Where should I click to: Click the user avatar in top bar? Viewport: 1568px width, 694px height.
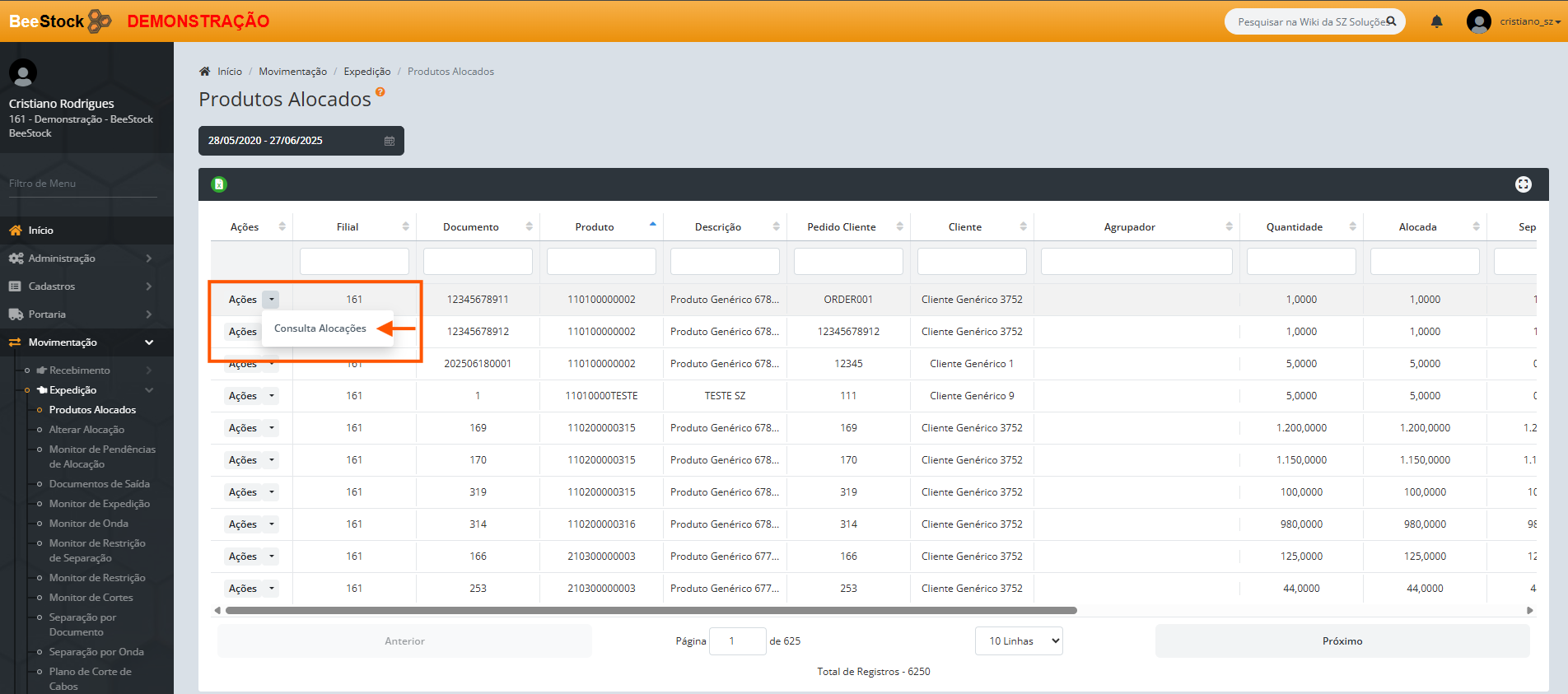click(x=1478, y=21)
